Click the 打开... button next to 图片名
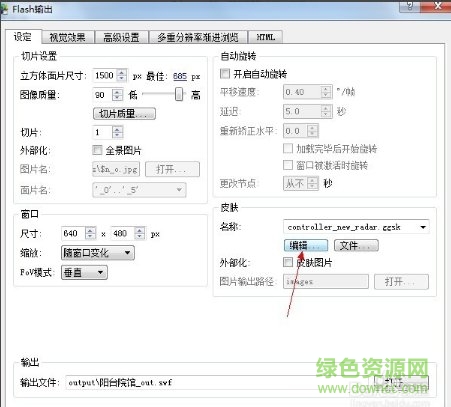Viewport: 451px width, 407px height. (x=172, y=169)
